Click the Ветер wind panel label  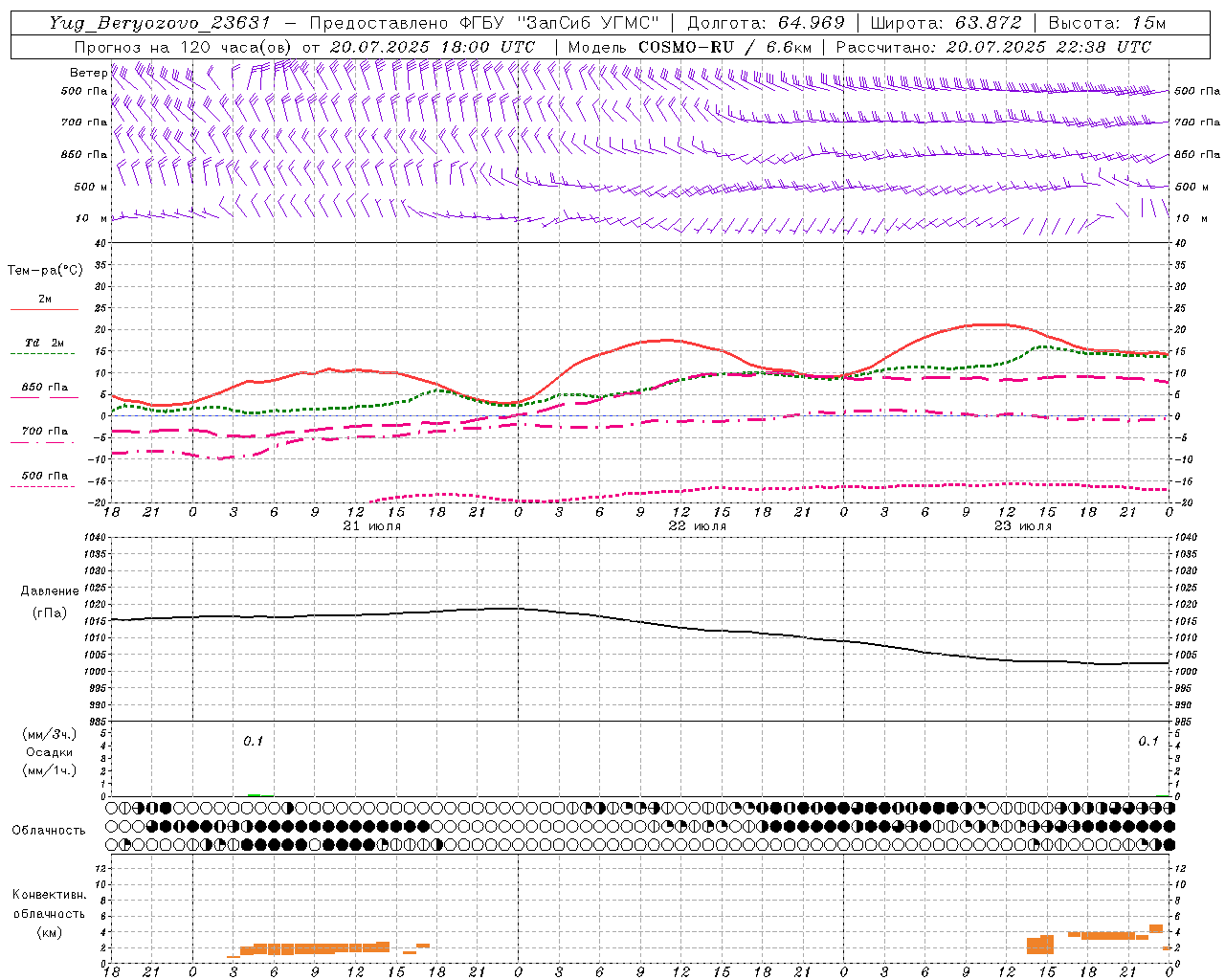[88, 73]
